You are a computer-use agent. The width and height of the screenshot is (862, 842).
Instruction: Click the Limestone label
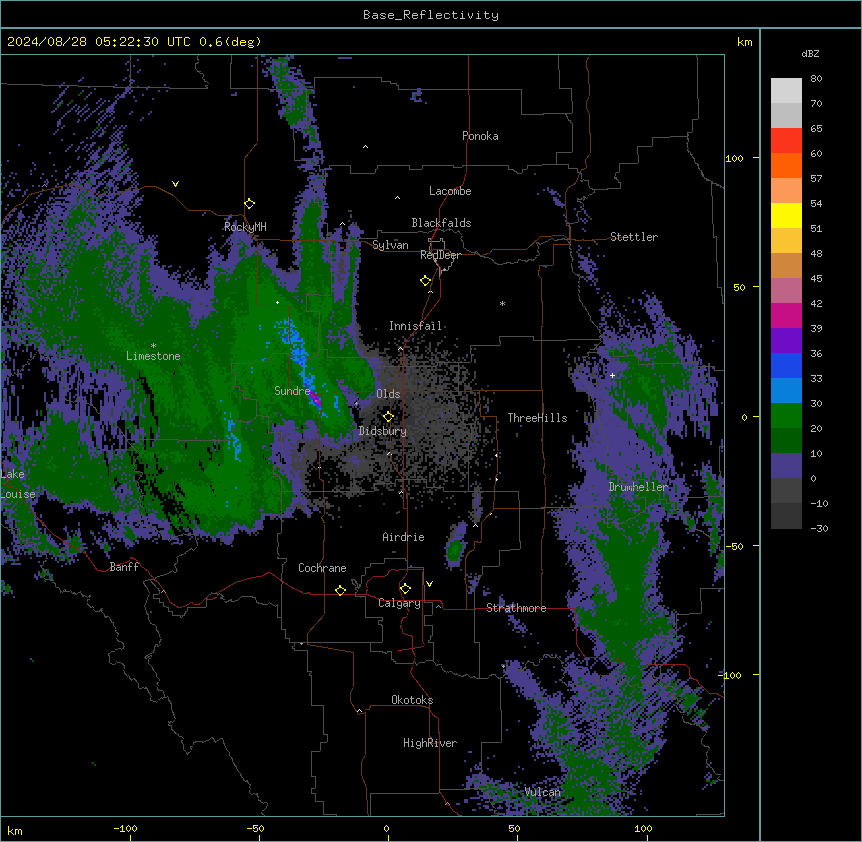click(x=153, y=356)
